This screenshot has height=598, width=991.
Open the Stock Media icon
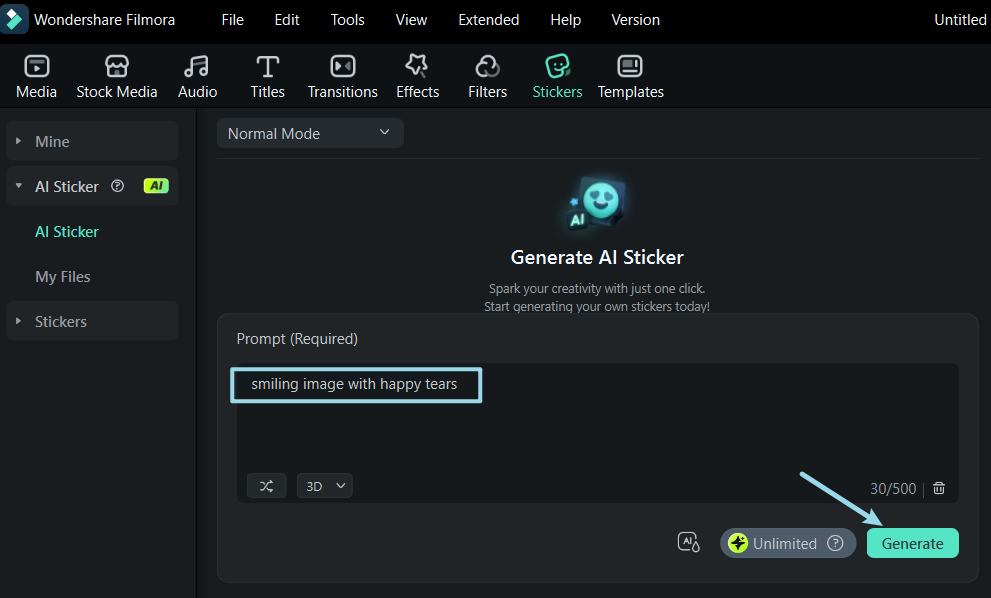[x=117, y=66]
